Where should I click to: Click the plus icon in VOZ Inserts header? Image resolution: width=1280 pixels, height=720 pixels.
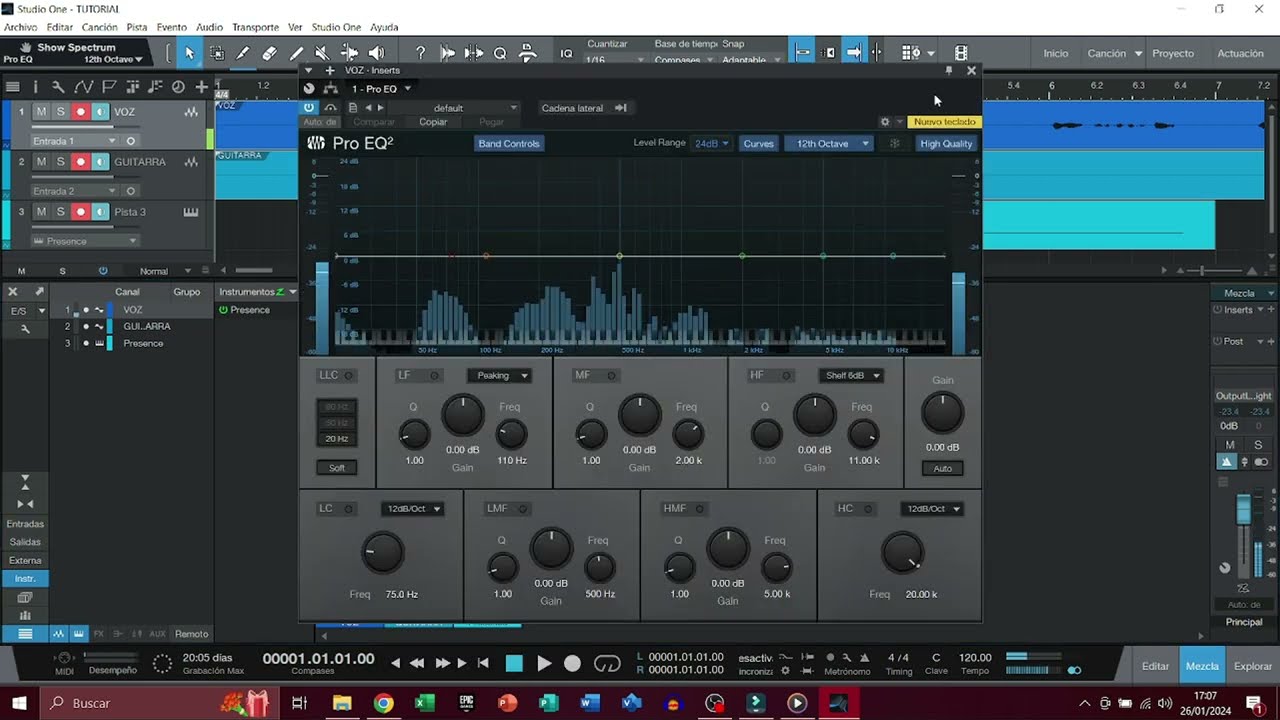coord(330,70)
